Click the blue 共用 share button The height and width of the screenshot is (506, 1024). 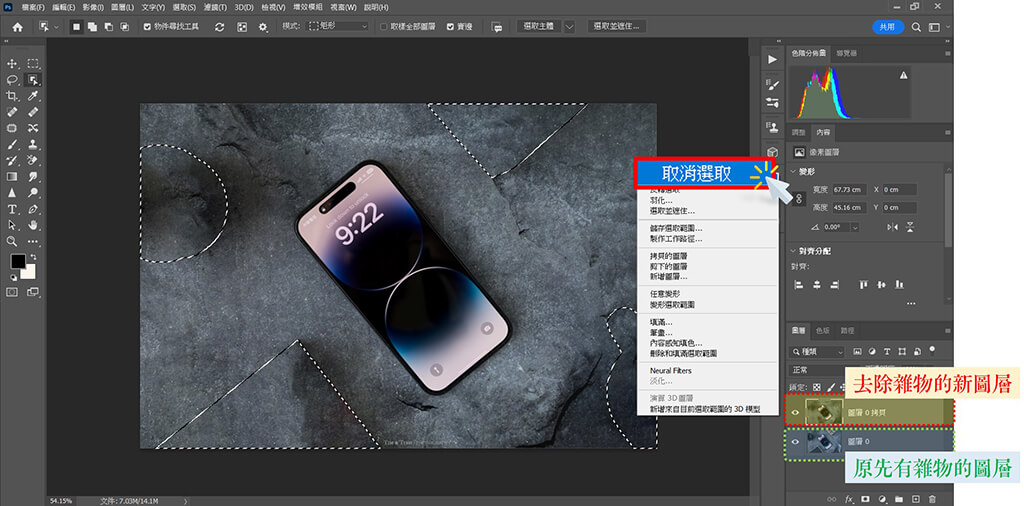coord(887,27)
